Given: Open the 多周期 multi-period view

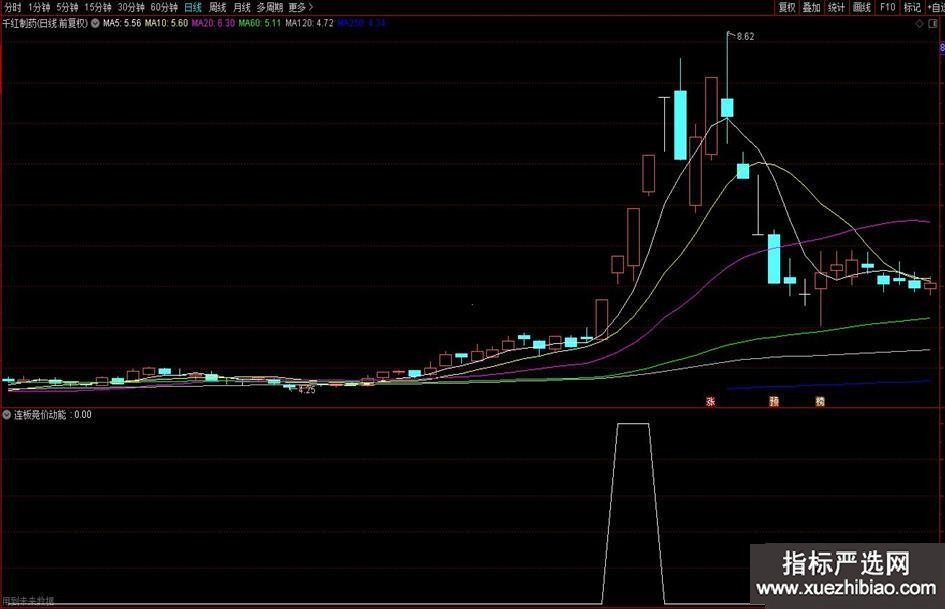Looking at the screenshot, I should [x=268, y=7].
